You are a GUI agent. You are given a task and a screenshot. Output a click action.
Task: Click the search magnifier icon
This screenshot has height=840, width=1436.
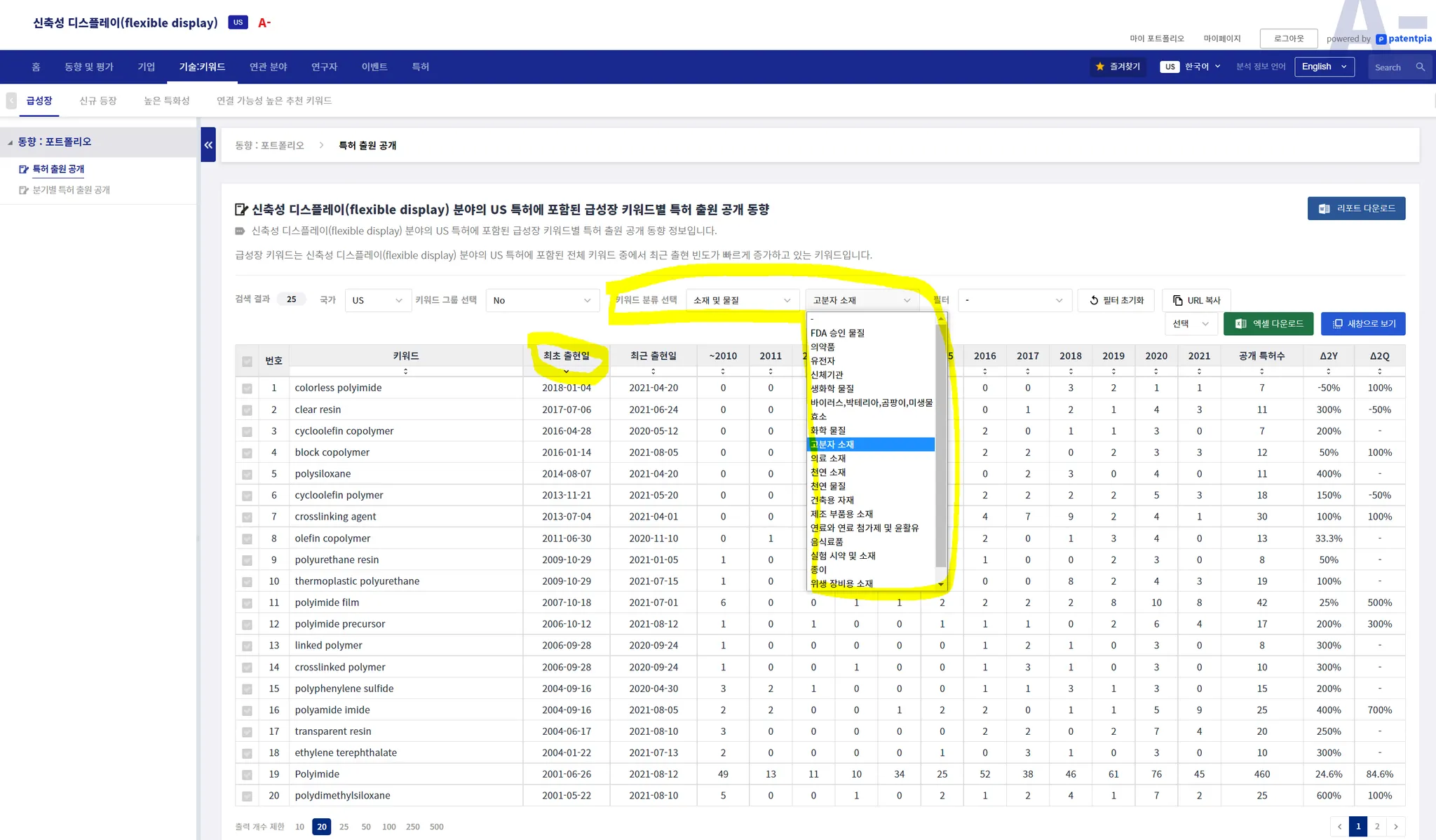(1420, 67)
